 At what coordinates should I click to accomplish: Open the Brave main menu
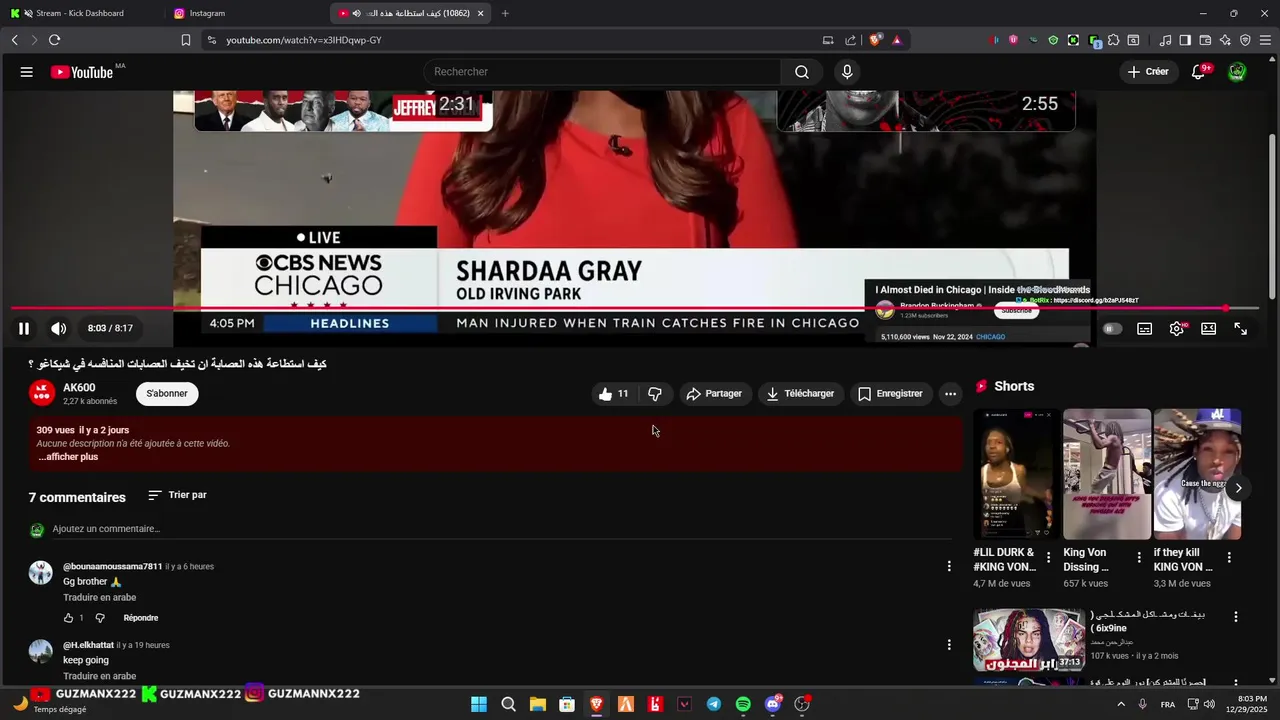1265,40
